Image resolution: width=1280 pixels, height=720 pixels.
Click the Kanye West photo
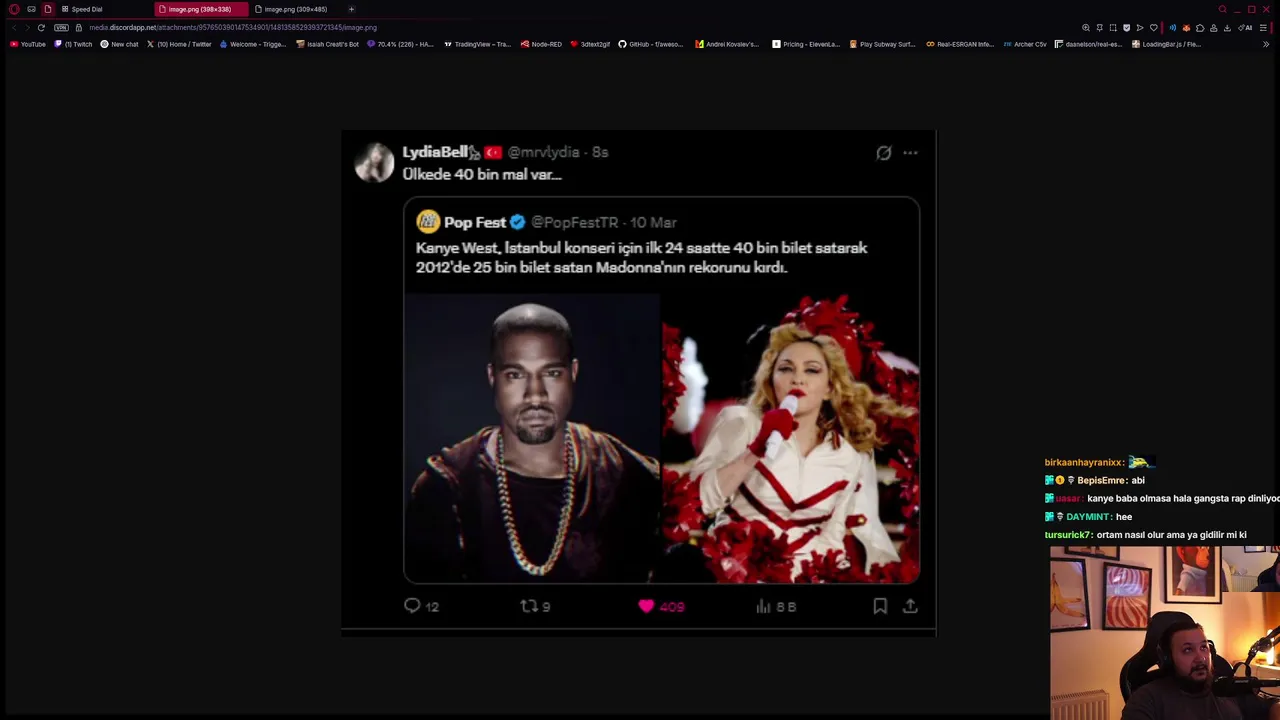(x=532, y=438)
